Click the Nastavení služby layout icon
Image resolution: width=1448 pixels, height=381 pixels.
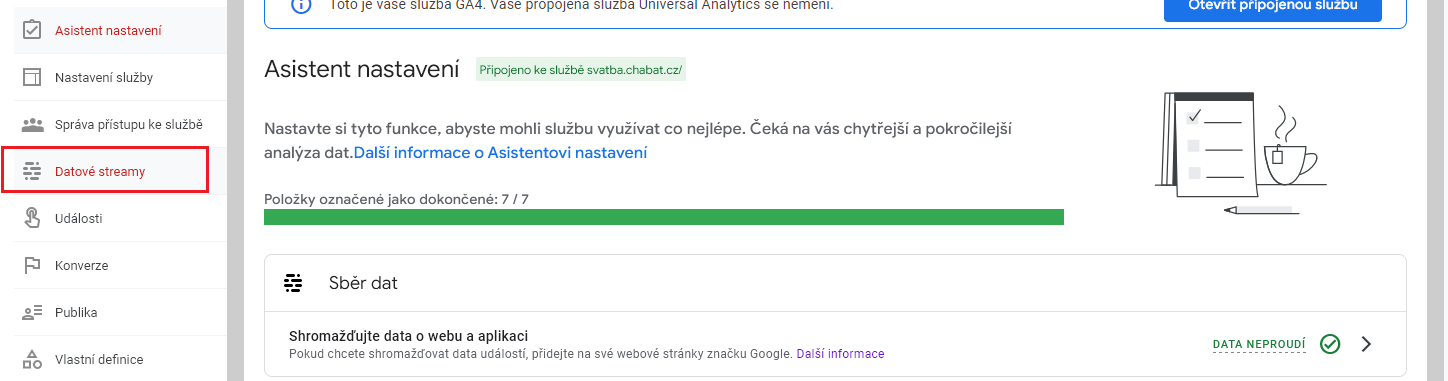tap(32, 77)
